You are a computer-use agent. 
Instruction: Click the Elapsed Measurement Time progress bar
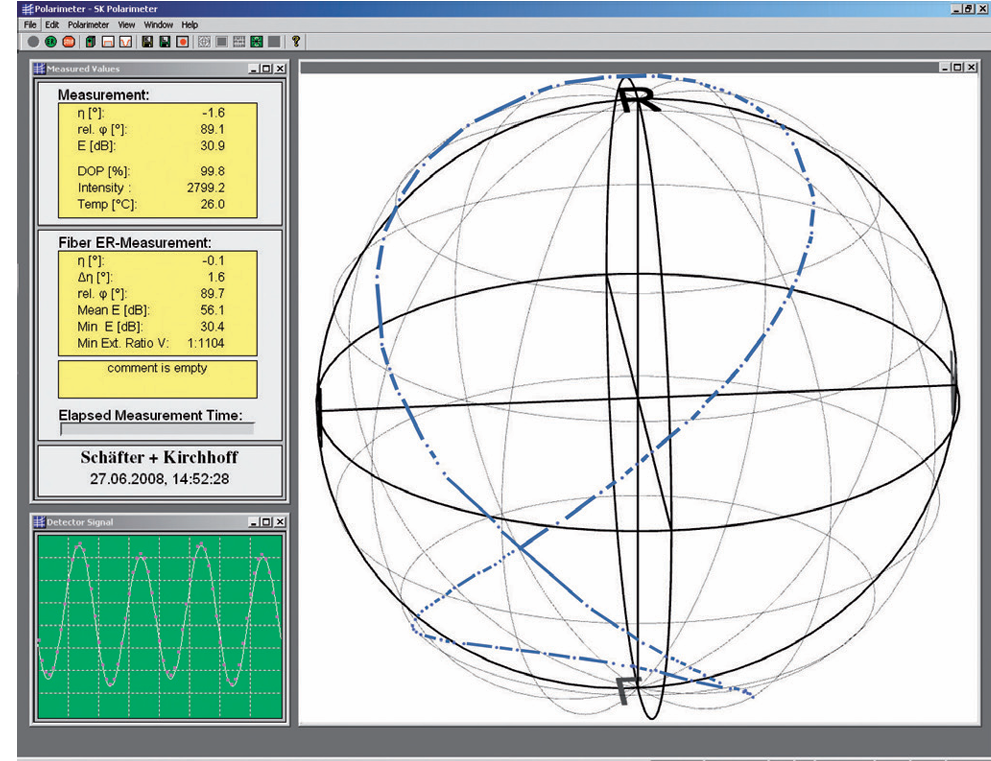pyautogui.click(x=157, y=428)
